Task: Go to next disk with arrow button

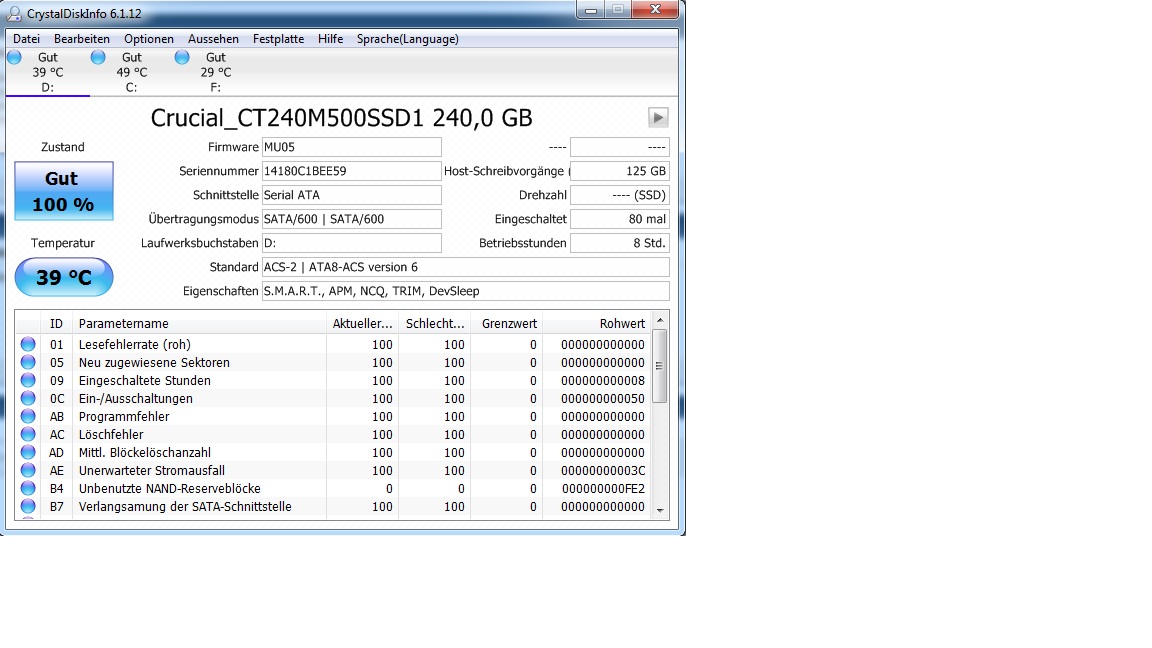Action: coord(658,118)
